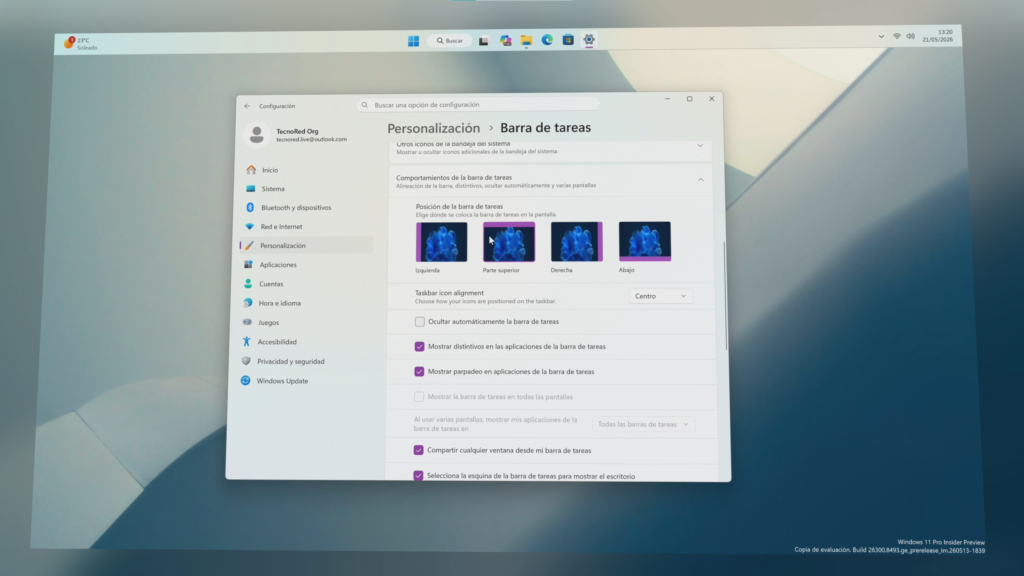Open Privacidad y seguridad settings

304,361
